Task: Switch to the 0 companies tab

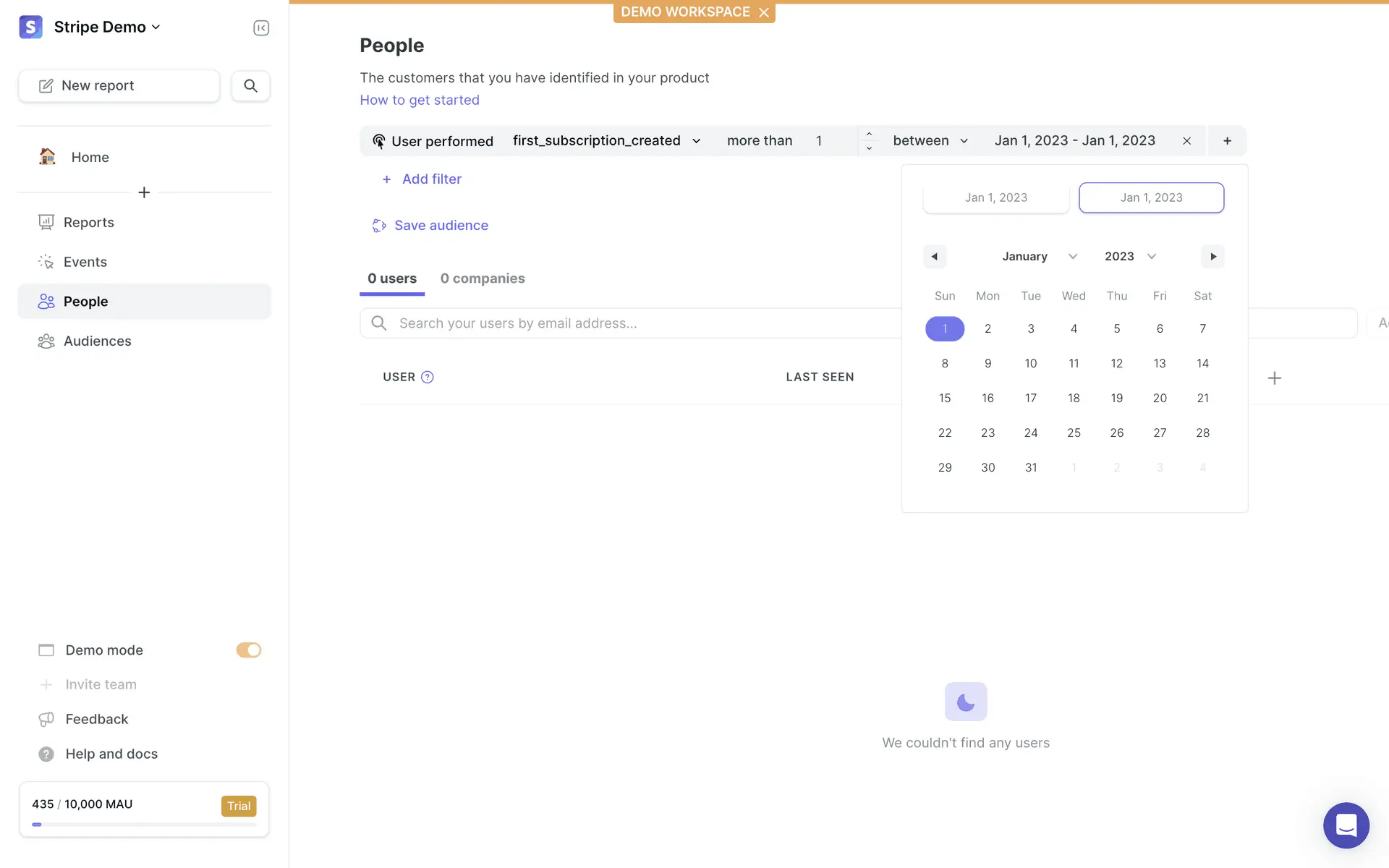Action: tap(482, 278)
